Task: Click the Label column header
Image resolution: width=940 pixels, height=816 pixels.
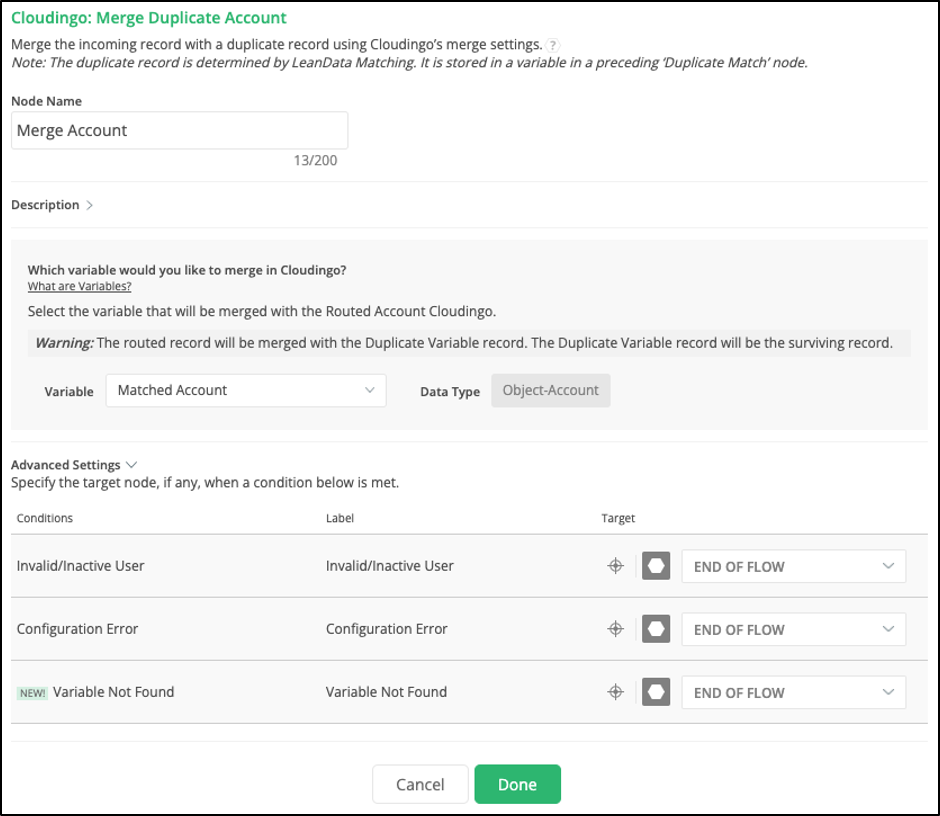Action: click(340, 518)
